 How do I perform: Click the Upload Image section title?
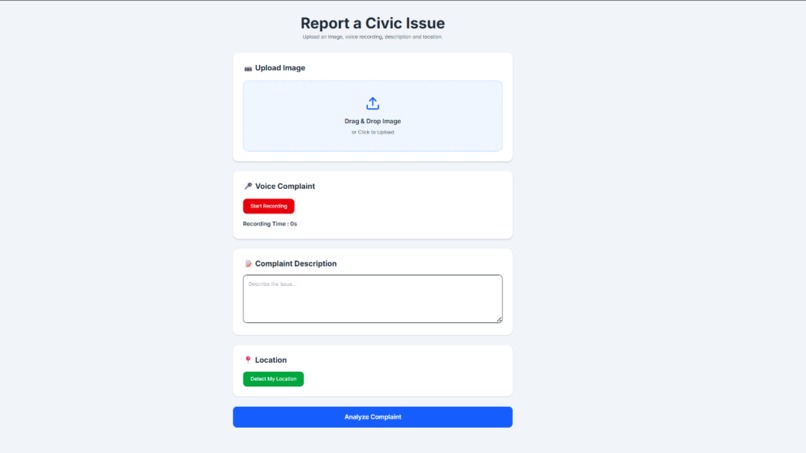pos(280,68)
